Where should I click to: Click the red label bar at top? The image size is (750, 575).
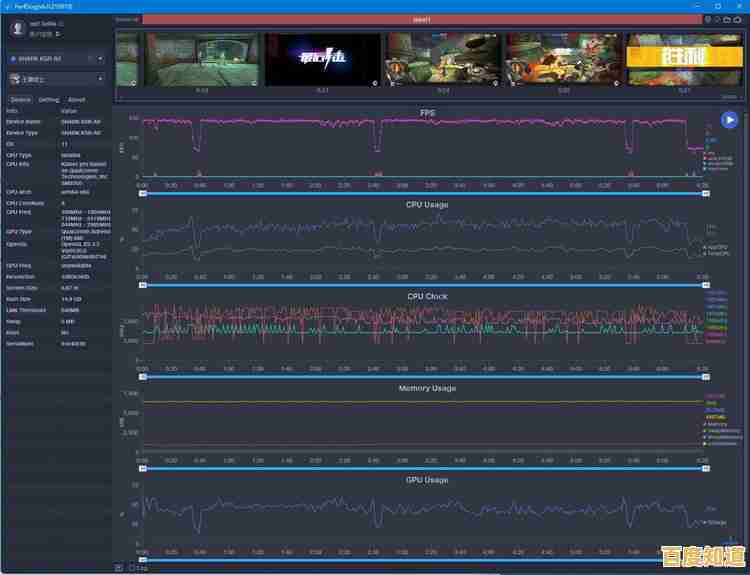point(421,19)
